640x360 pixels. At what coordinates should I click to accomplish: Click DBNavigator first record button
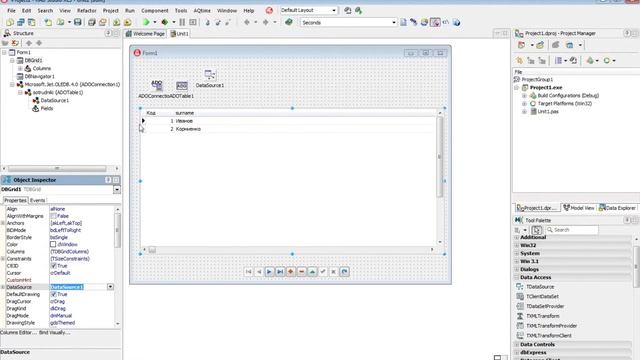point(248,272)
